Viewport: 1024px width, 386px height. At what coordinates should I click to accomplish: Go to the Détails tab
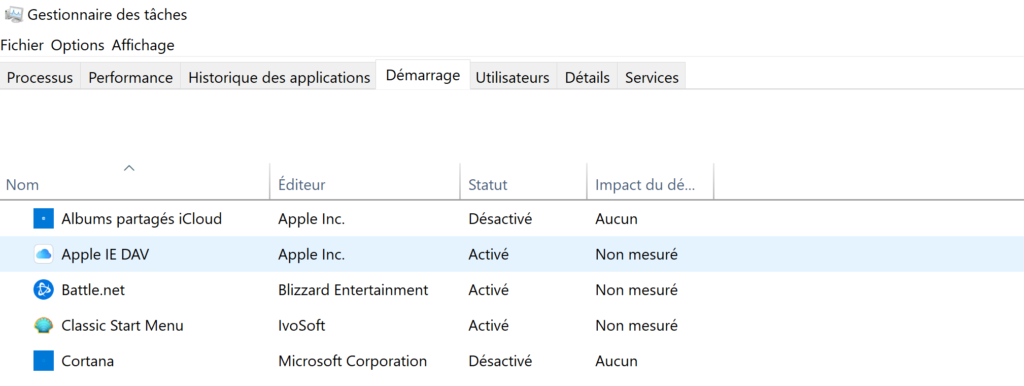(x=587, y=77)
